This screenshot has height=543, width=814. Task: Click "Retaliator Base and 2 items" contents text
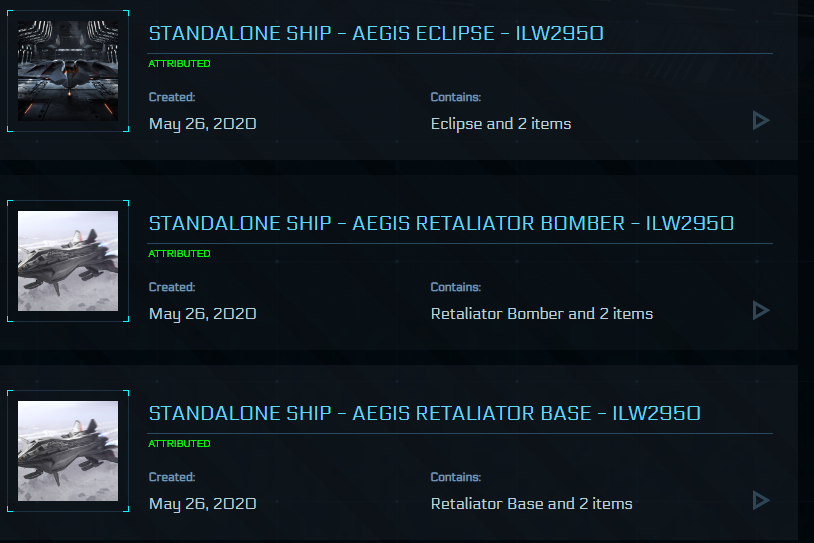531,504
